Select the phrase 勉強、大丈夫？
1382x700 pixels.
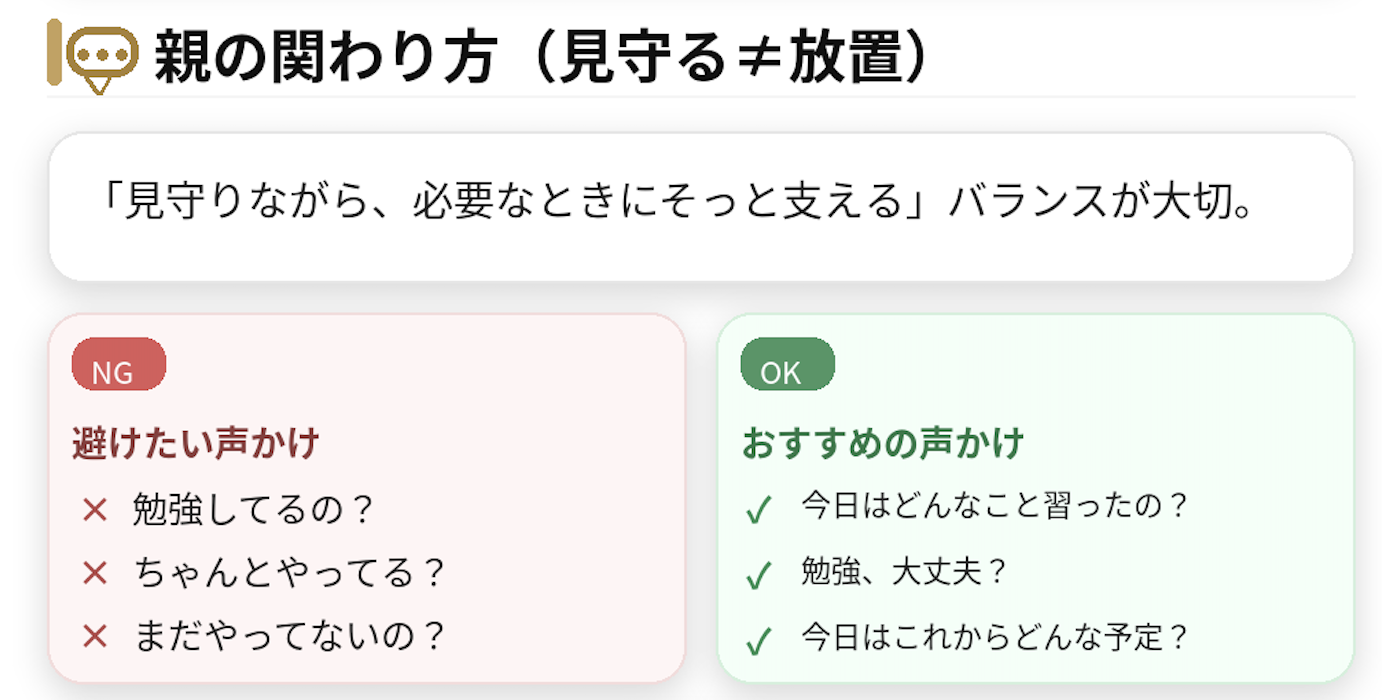(902, 572)
